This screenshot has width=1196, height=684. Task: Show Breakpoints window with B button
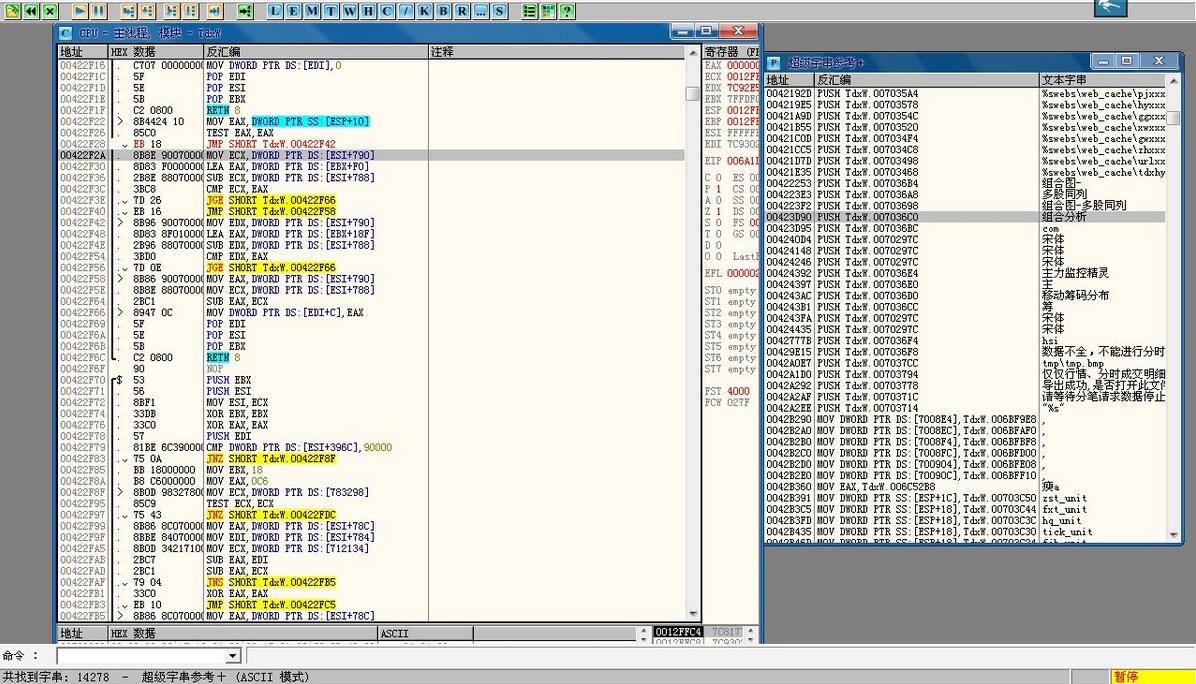coord(442,11)
